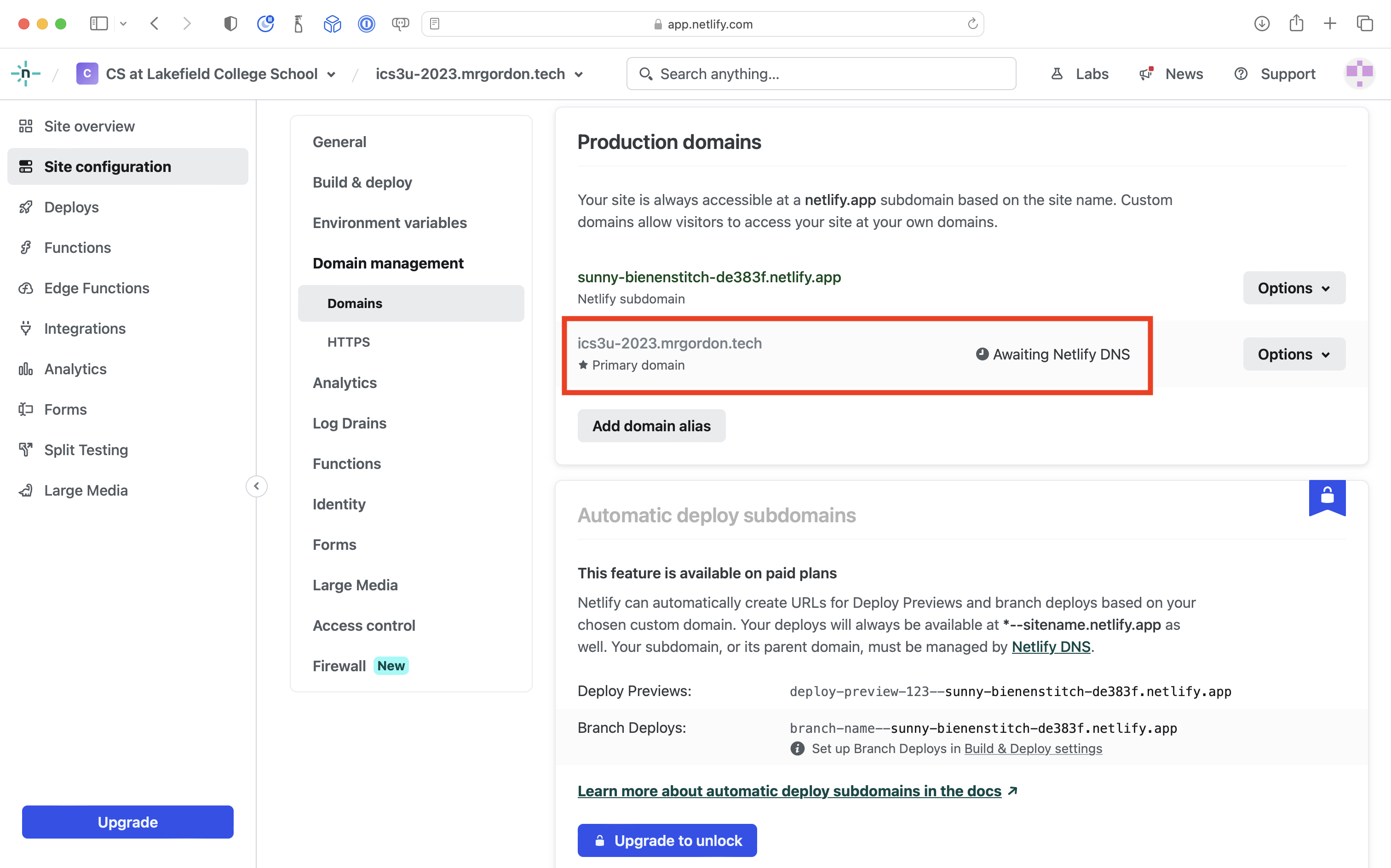Open the sunny-bienenstitch-de383f.netlify.app link

709,277
